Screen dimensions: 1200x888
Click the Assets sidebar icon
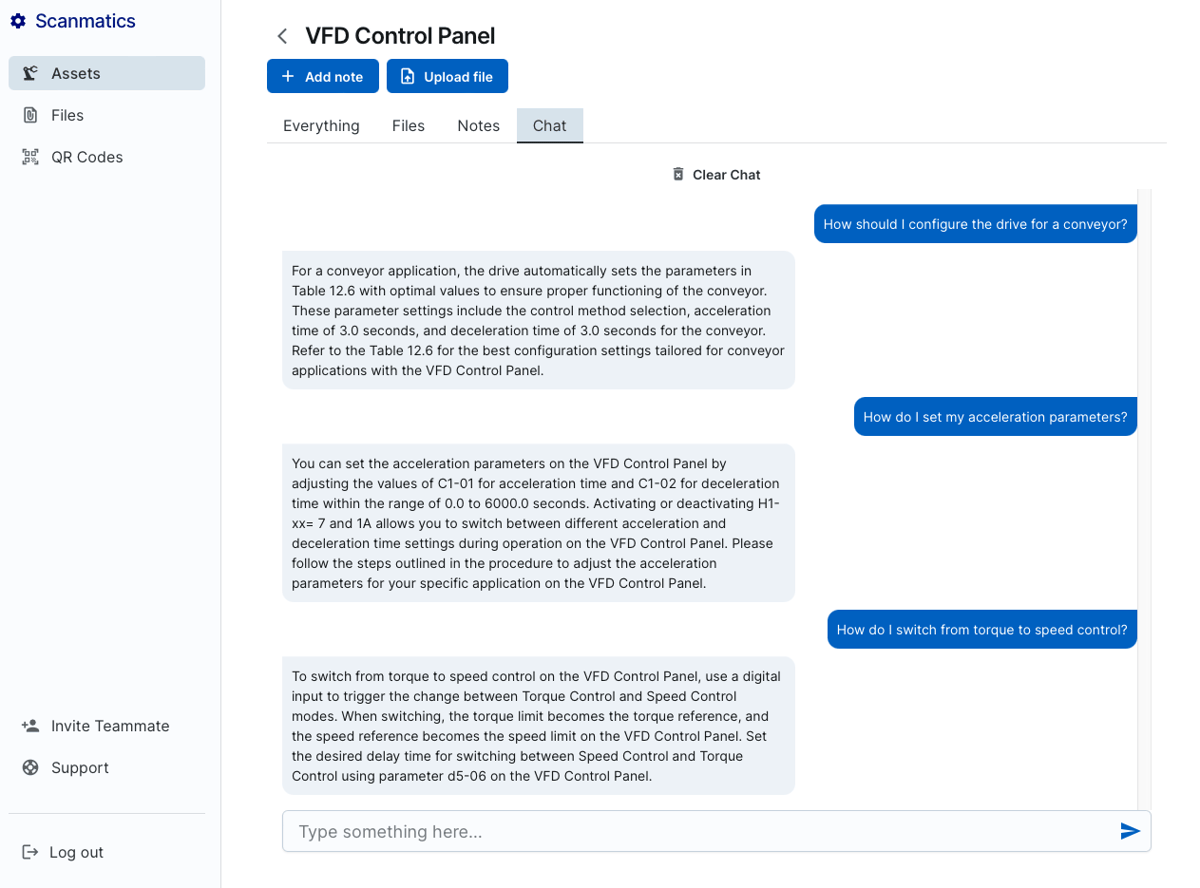pyautogui.click(x=30, y=73)
